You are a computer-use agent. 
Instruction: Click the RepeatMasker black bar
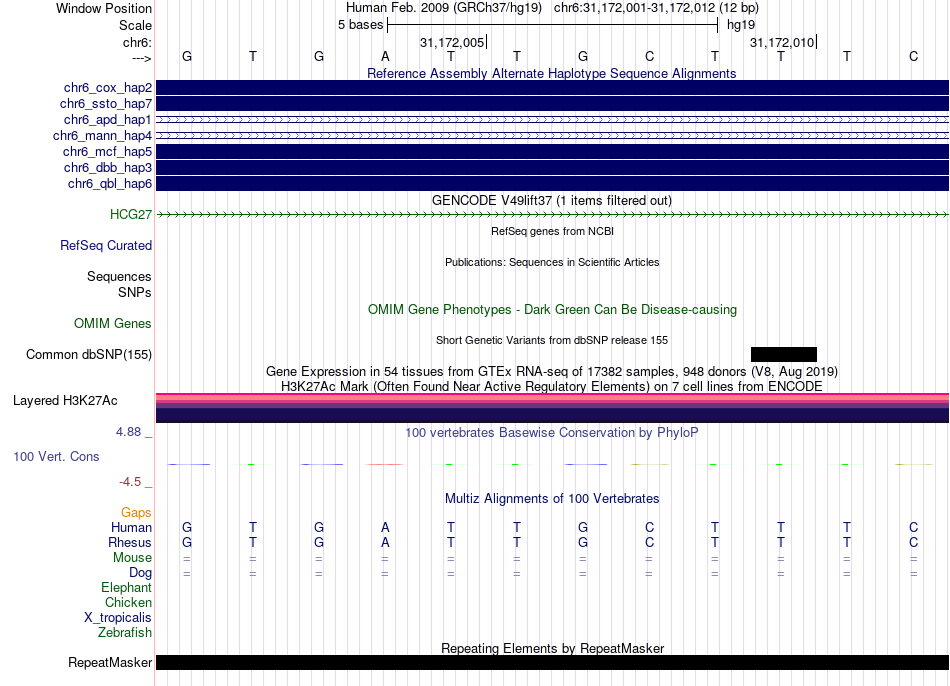[x=552, y=662]
